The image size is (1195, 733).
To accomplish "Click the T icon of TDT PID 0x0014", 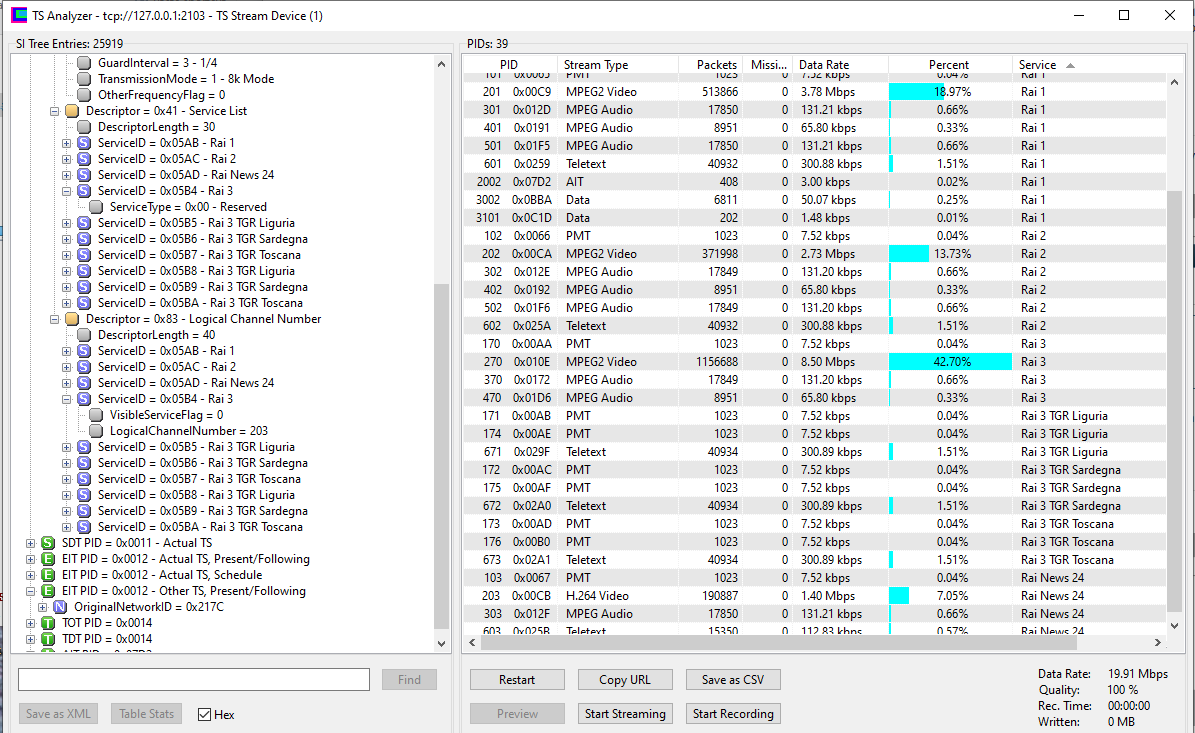I will click(x=48, y=639).
